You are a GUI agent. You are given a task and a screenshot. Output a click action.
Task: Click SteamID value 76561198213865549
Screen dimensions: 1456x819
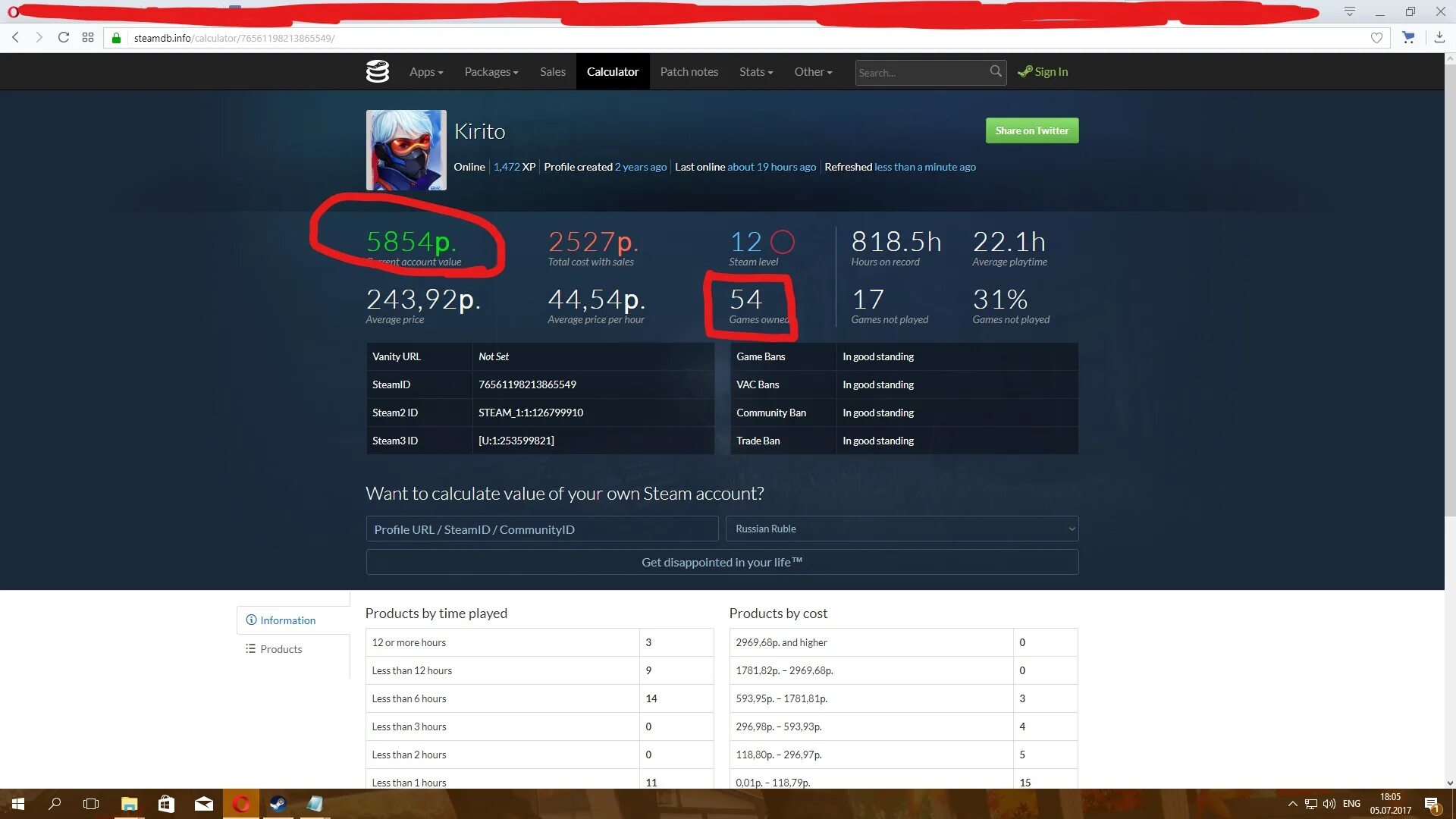pyautogui.click(x=527, y=384)
